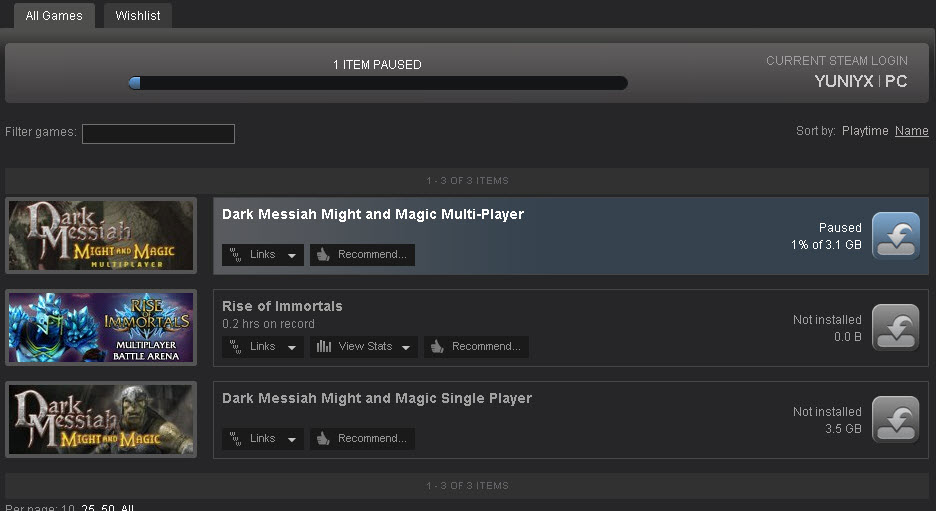Click '1 ITEM PAUSED' status text
Viewport: 936px width, 511px height.
(377, 64)
